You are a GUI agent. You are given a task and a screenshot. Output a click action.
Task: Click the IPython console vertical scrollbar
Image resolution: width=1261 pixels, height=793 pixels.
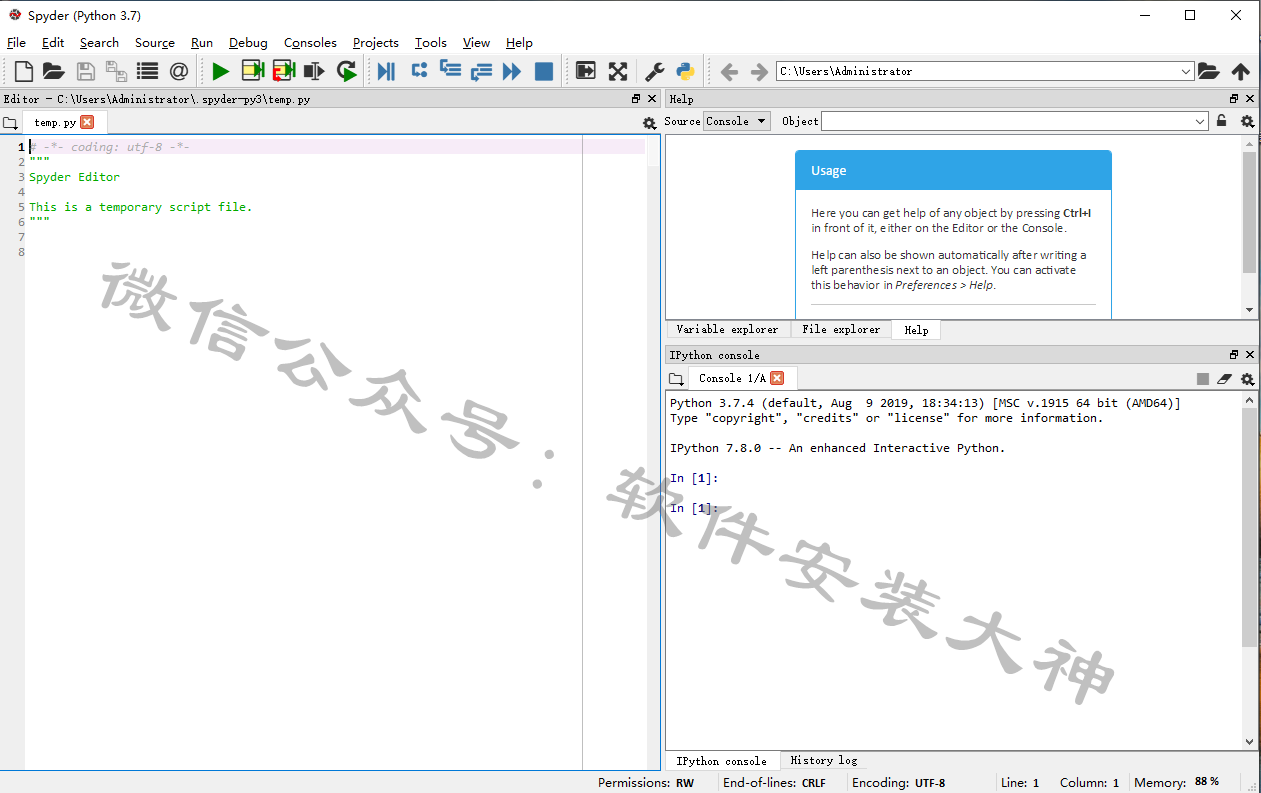click(x=1249, y=527)
